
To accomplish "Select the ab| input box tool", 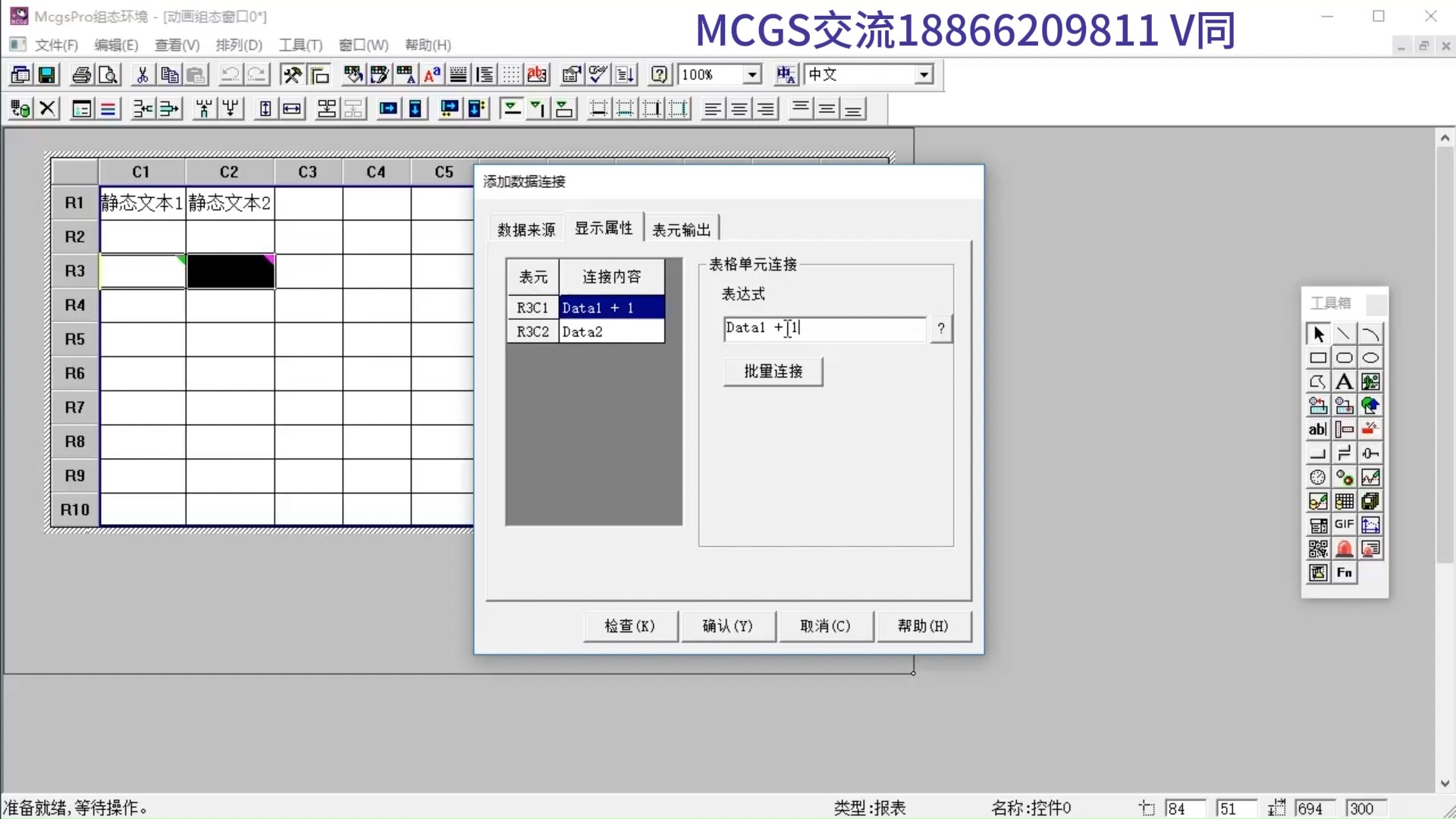I will [x=1318, y=430].
